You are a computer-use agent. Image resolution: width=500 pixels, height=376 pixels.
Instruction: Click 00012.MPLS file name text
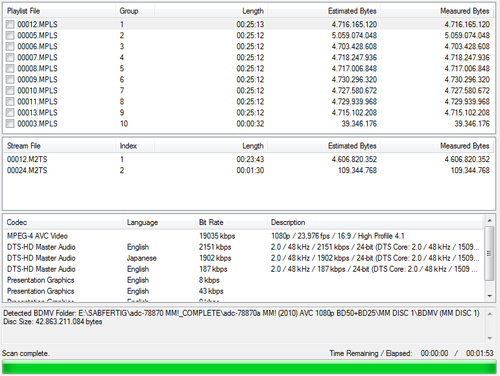tap(37, 24)
